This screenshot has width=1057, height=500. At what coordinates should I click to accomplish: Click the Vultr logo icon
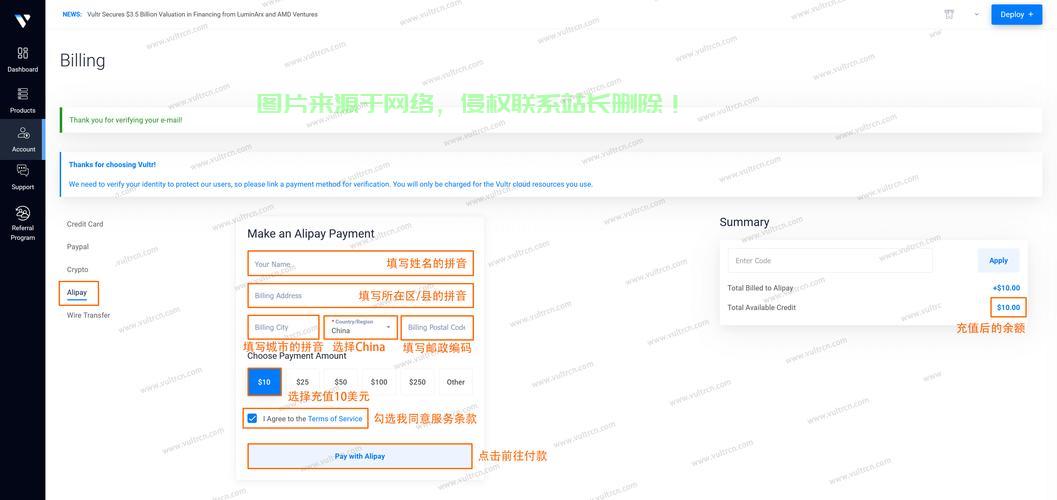pyautogui.click(x=22, y=21)
